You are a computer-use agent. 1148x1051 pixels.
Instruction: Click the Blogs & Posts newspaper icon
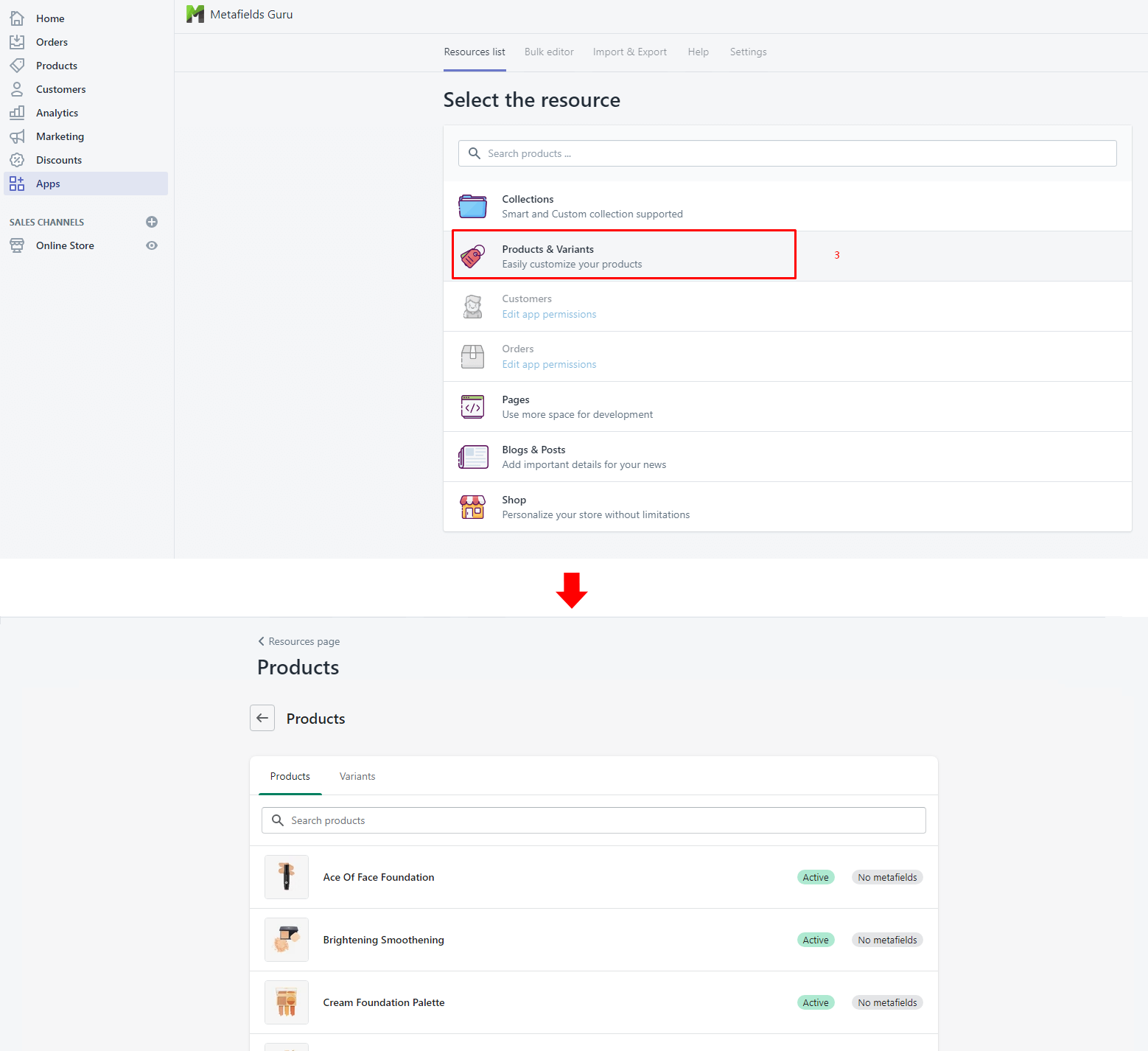(x=473, y=457)
